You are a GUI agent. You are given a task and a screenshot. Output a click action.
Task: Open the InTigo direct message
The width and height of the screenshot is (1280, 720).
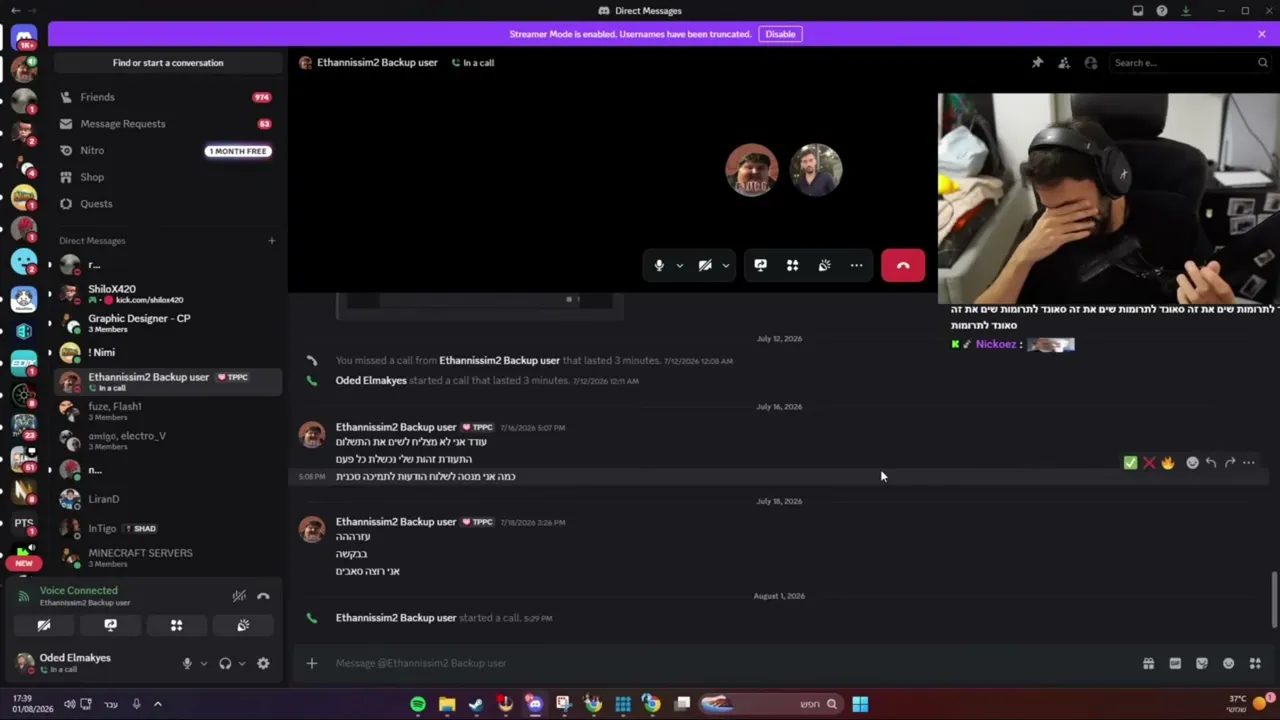point(168,528)
